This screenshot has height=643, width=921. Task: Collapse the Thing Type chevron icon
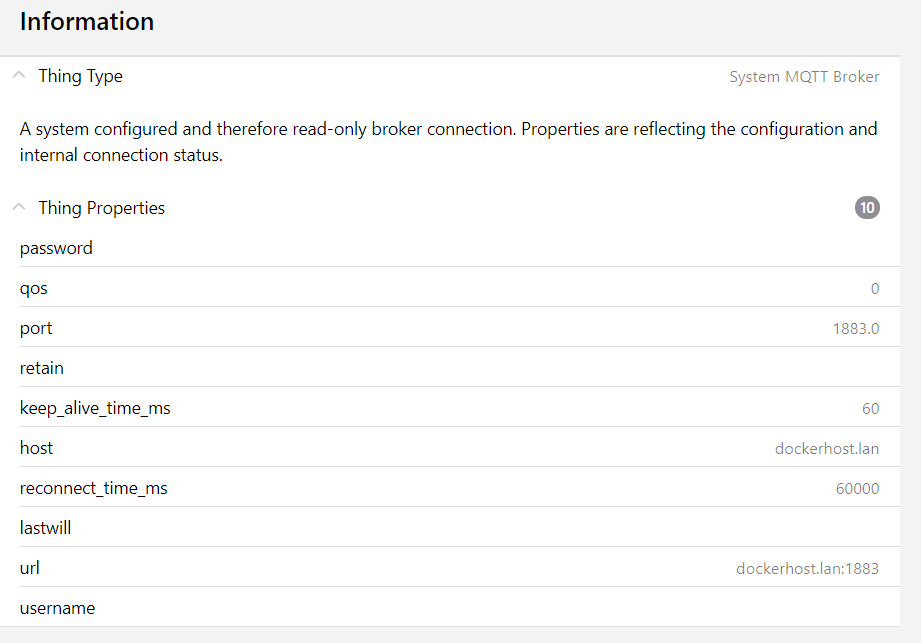19,76
